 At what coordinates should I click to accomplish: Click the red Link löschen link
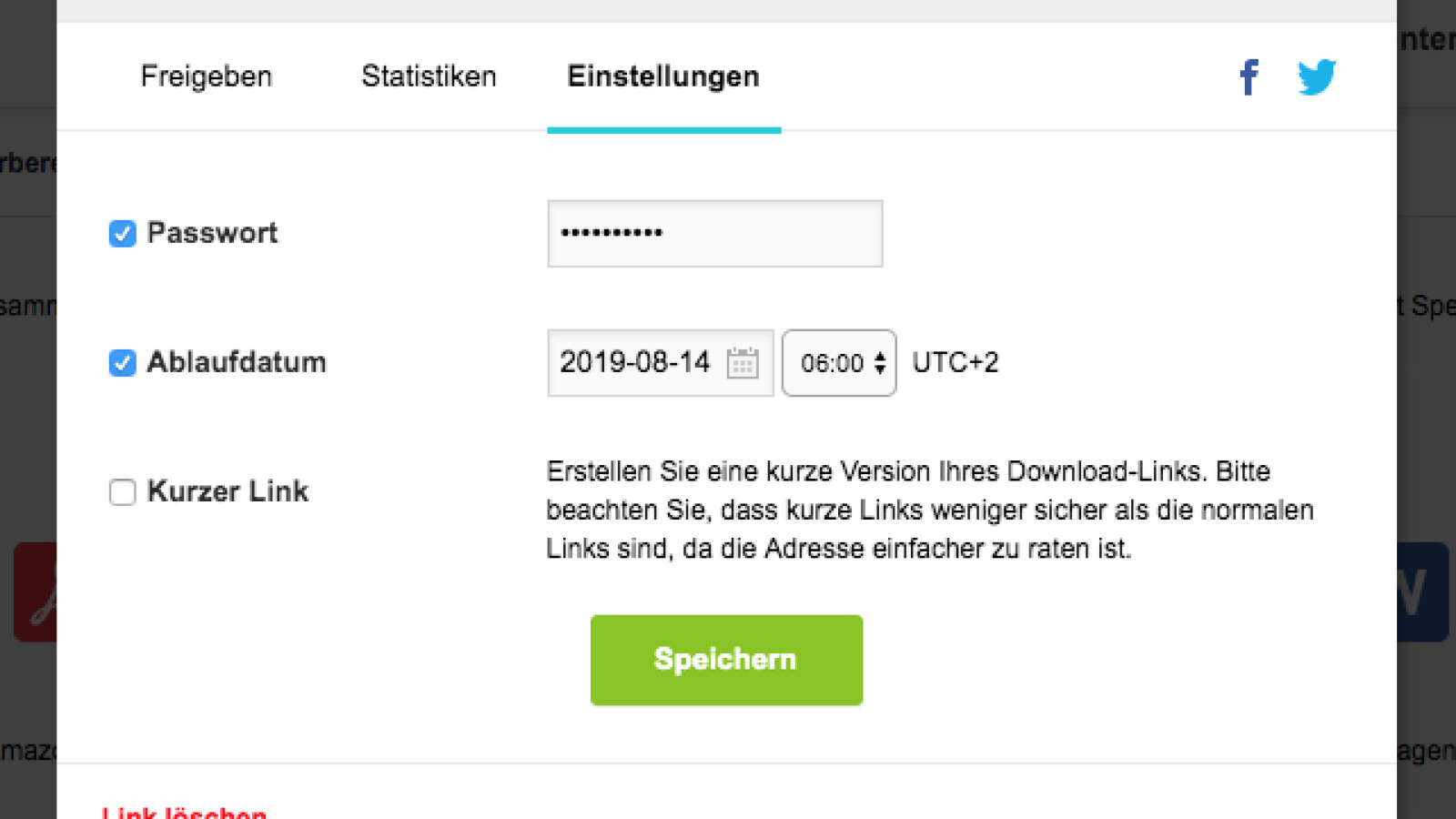(185, 812)
